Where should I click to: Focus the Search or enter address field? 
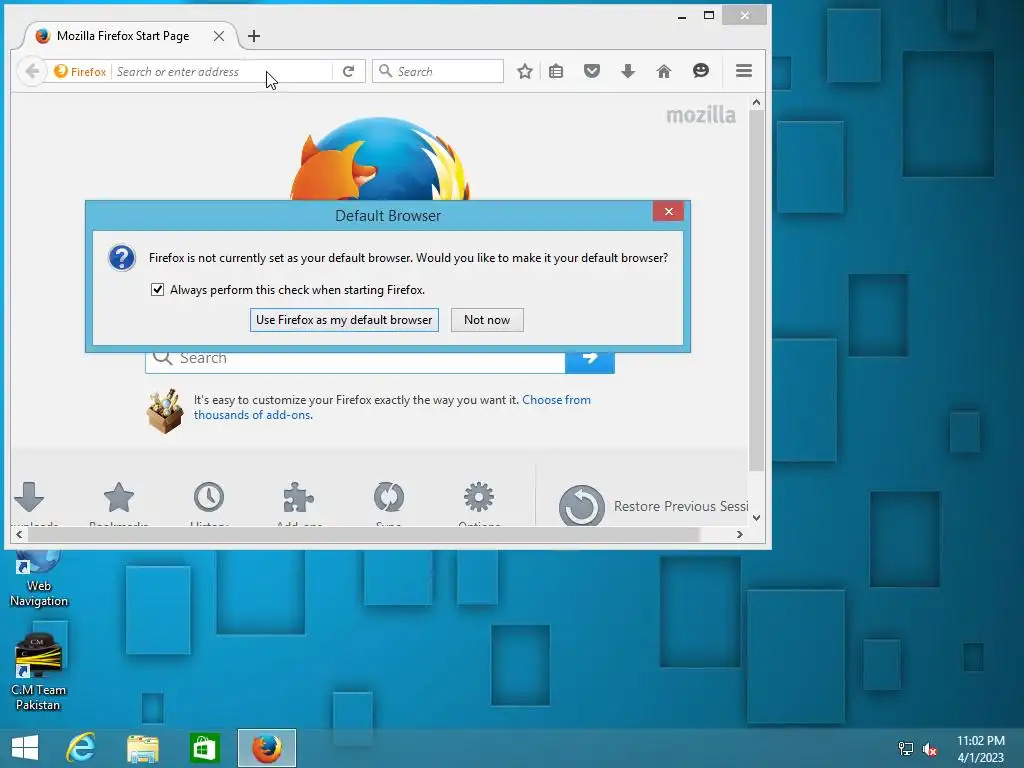click(222, 71)
